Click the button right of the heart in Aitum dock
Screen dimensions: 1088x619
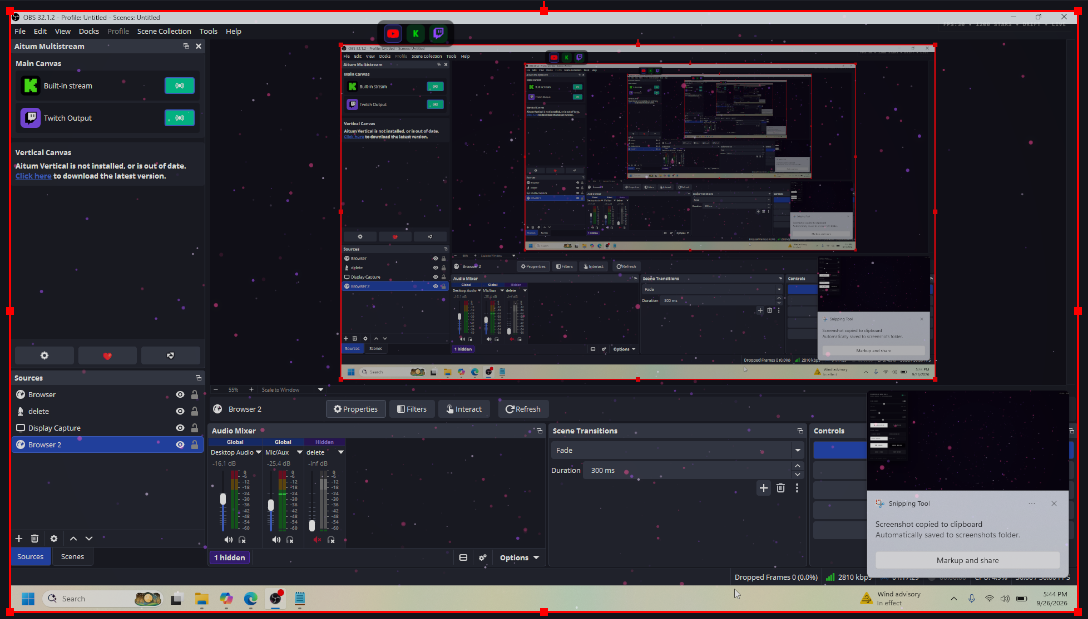click(171, 355)
